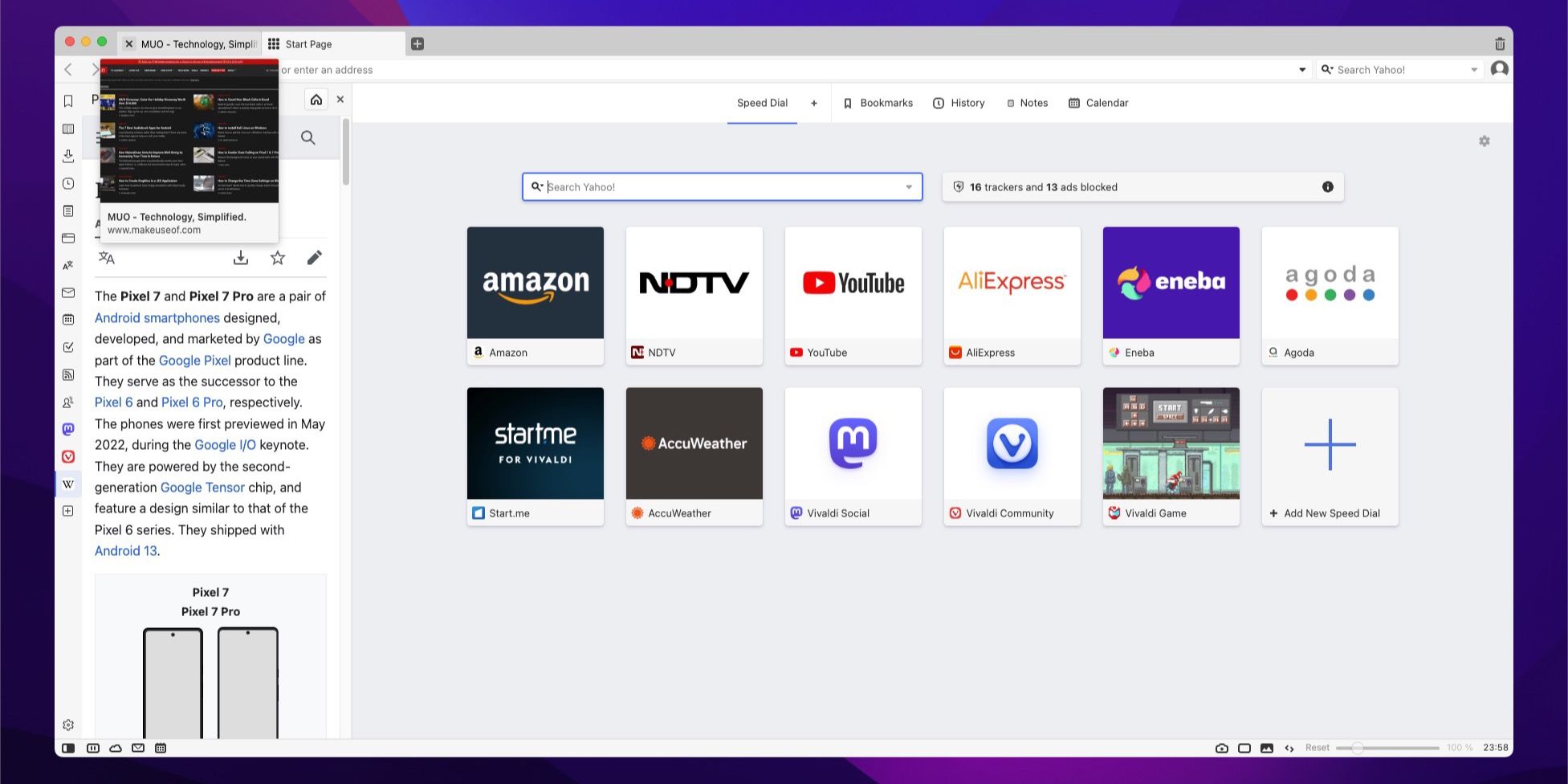Open the History tab on Start Page
The image size is (1568, 784).
tap(959, 103)
